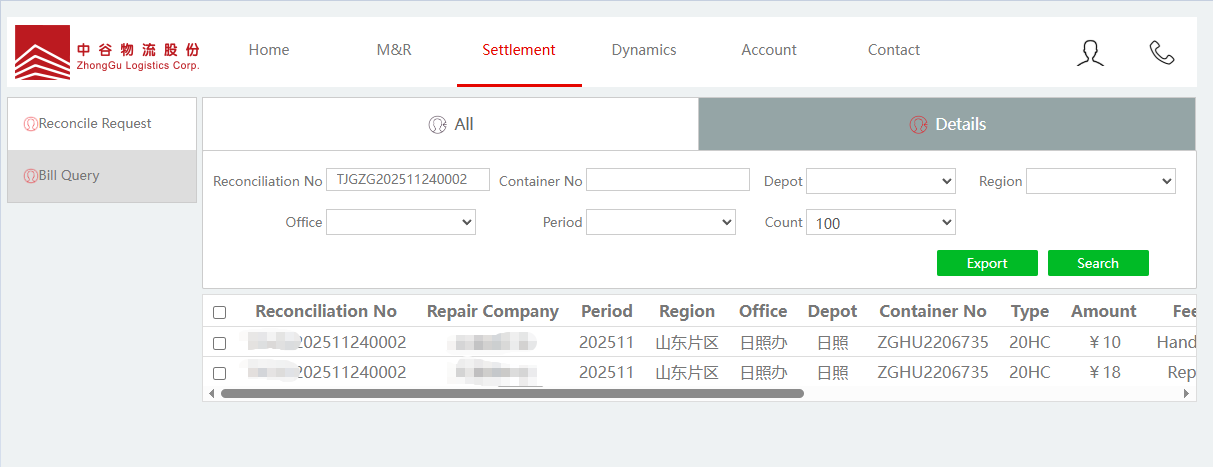Toggle the select-all checkbox in table header

pyautogui.click(x=220, y=312)
